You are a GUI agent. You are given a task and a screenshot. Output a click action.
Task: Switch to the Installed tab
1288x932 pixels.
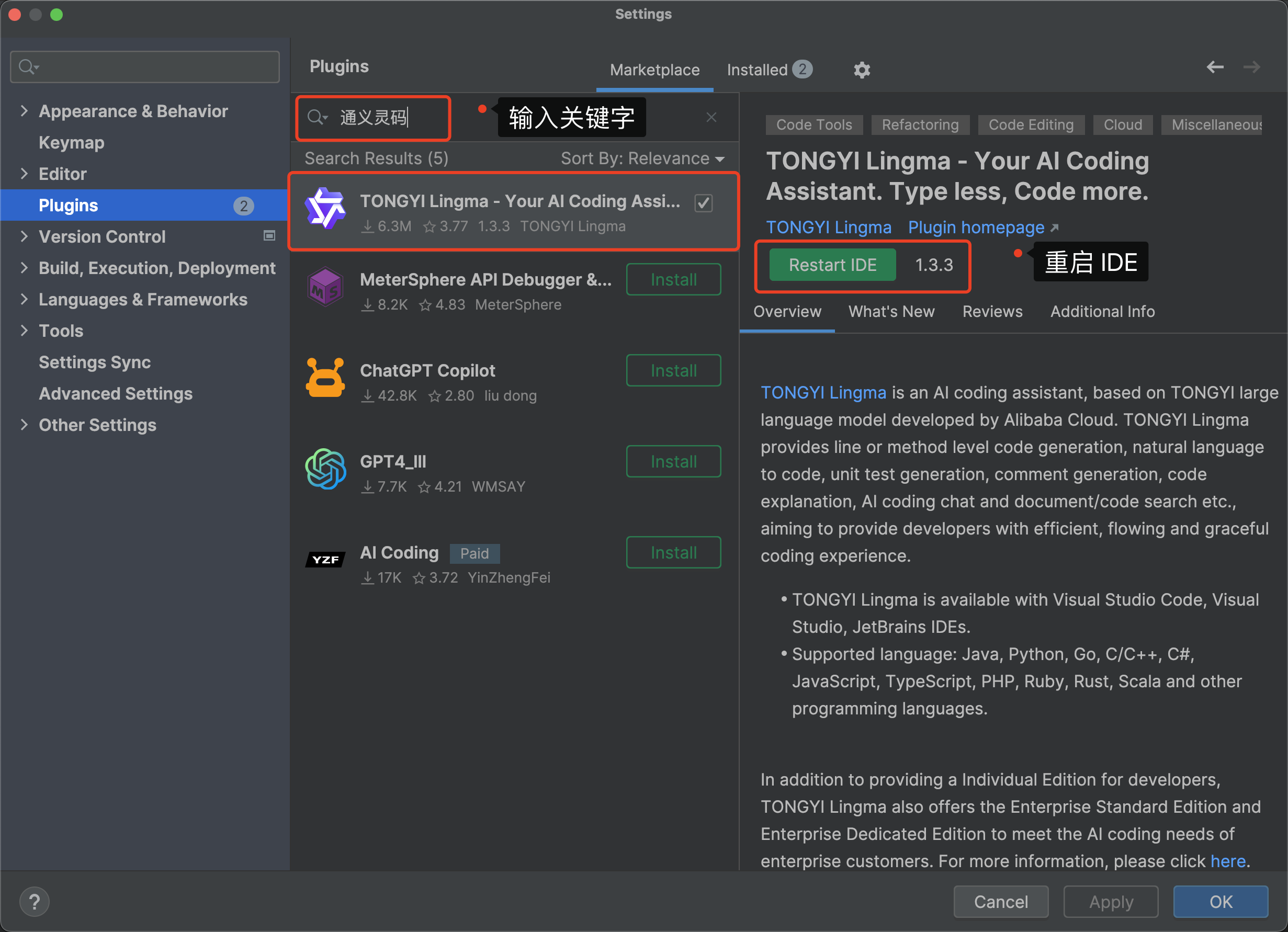coord(770,70)
